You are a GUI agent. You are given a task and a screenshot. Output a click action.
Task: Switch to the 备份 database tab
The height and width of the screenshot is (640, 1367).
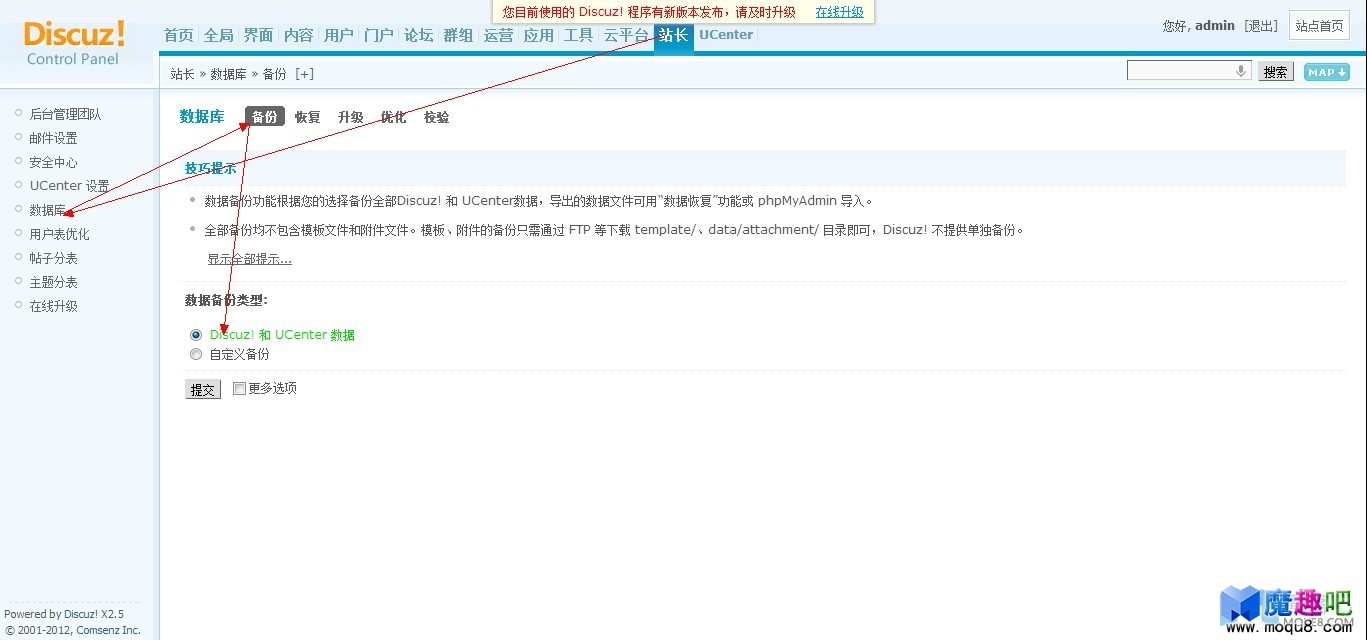[x=265, y=117]
